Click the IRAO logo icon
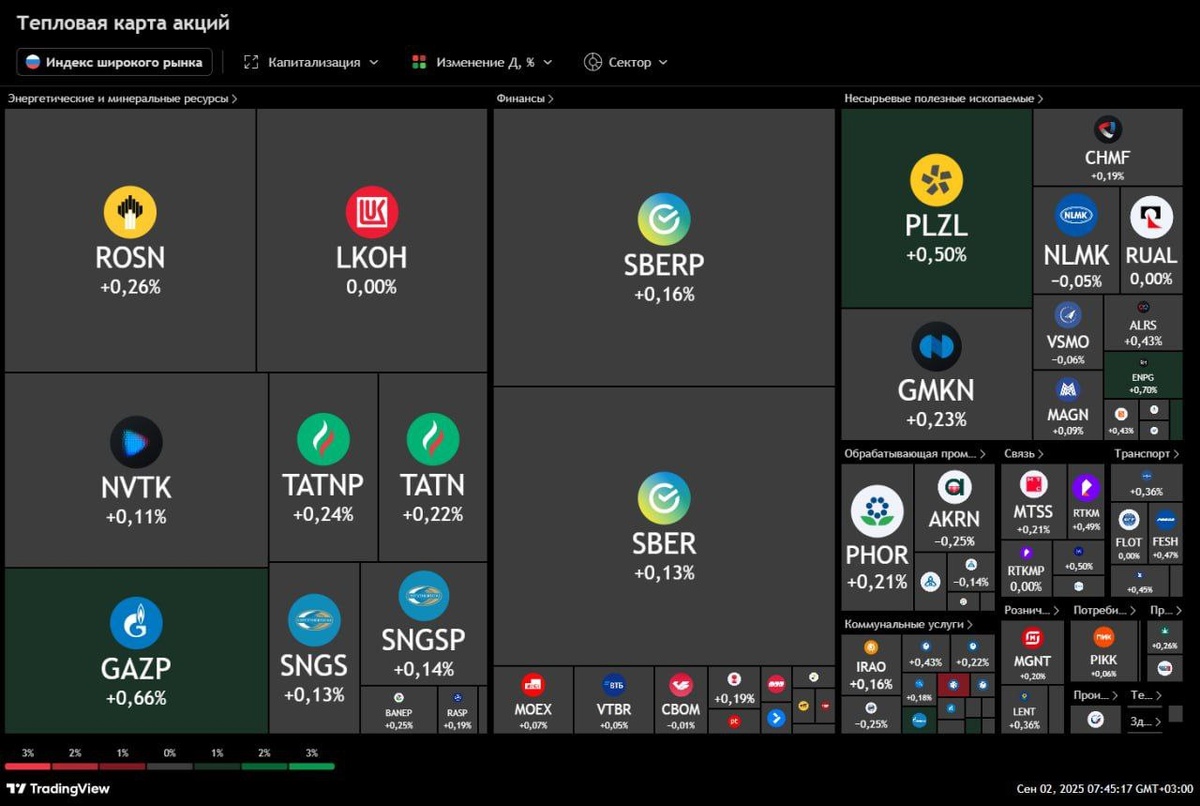The height and width of the screenshot is (806, 1200). pos(871,648)
